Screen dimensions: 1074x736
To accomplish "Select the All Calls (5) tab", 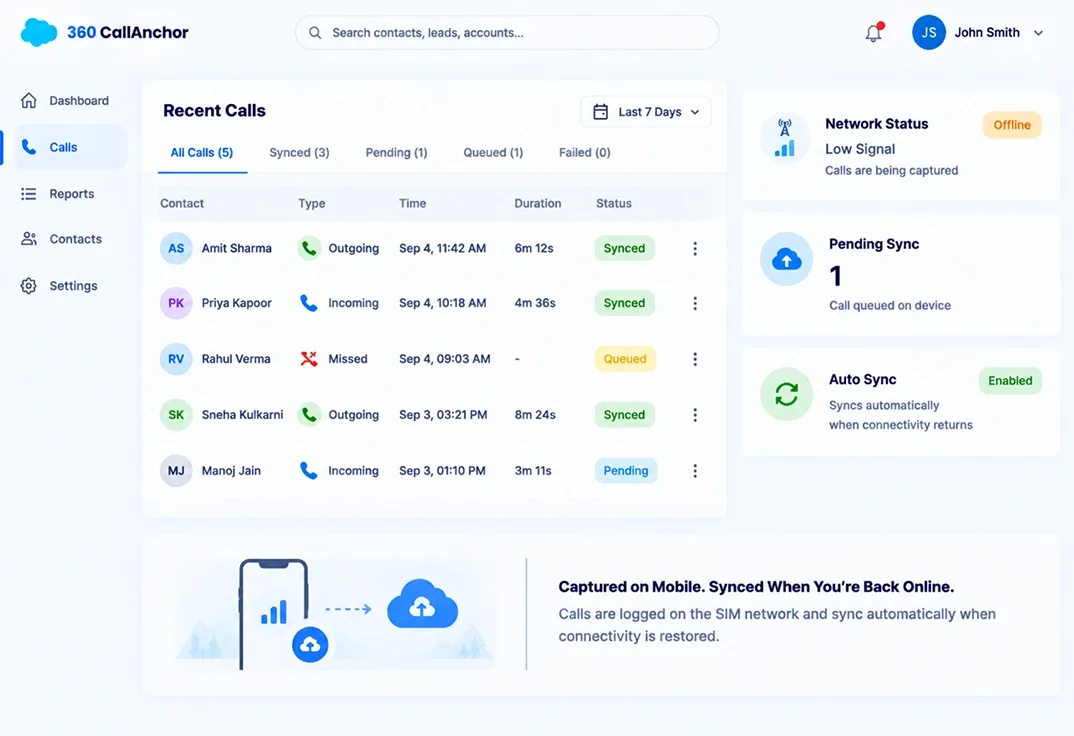I will [x=201, y=153].
